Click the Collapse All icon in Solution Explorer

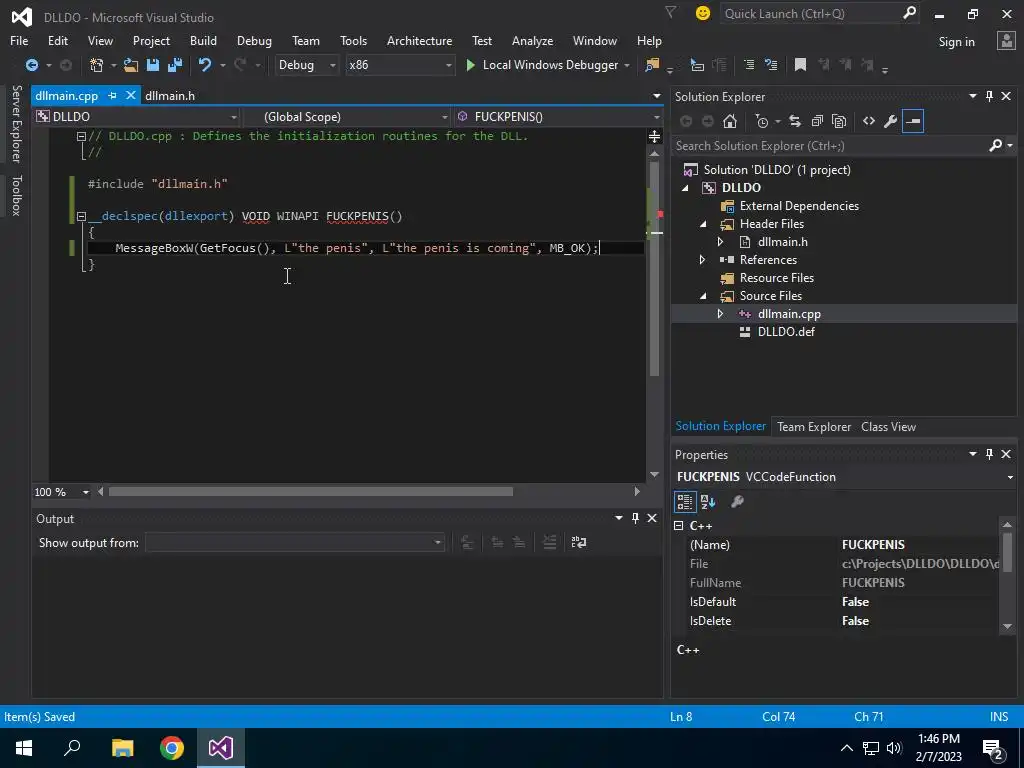[x=817, y=121]
